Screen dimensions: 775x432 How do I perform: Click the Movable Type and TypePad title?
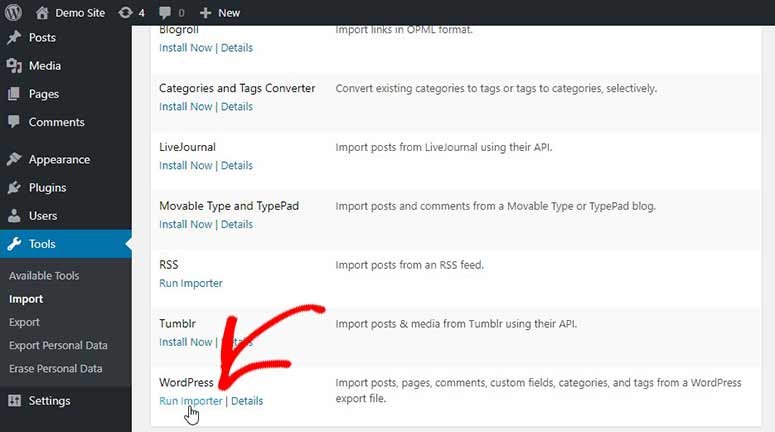coord(229,206)
